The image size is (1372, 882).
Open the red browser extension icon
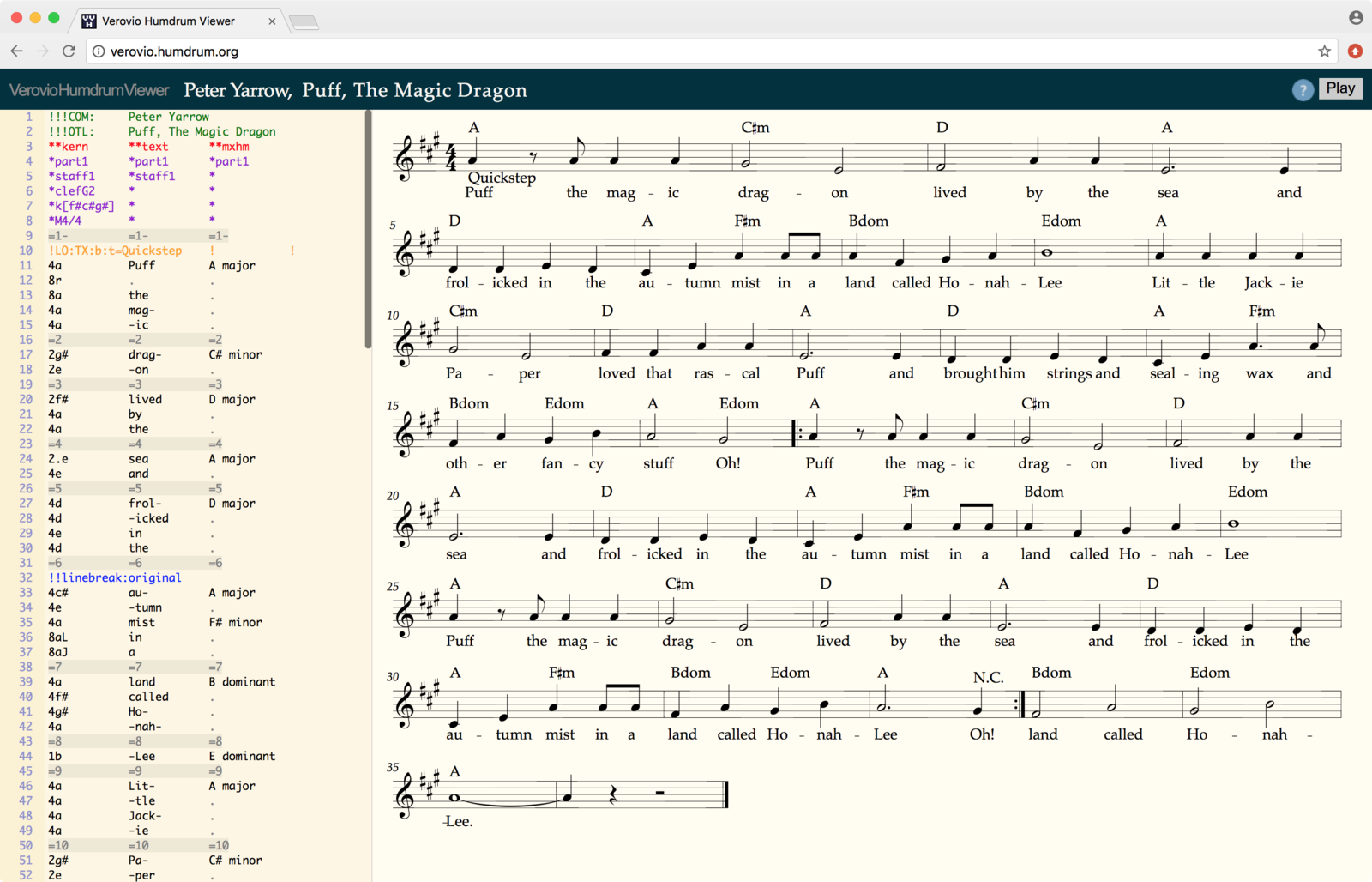click(1355, 51)
